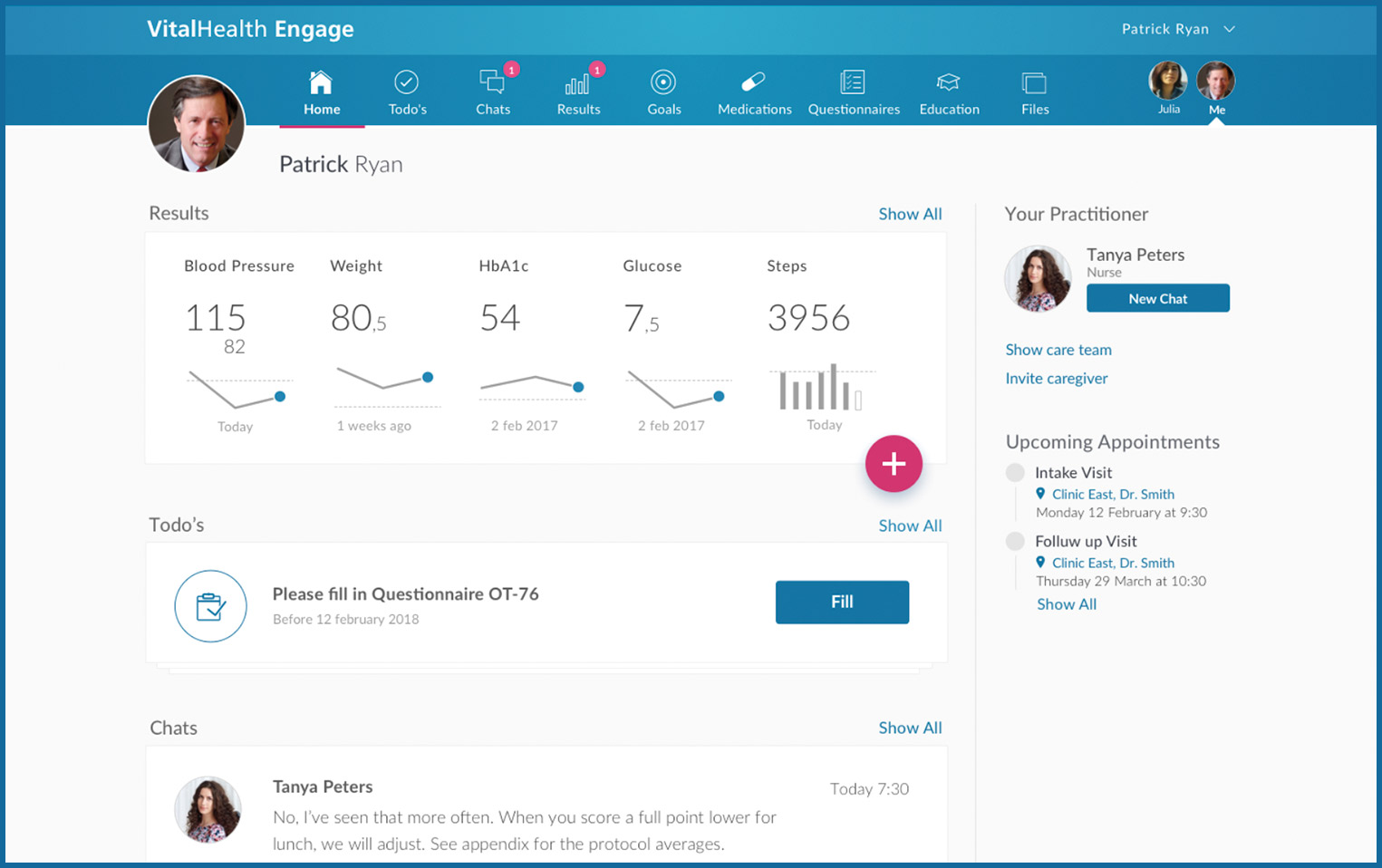Click the Home house icon
This screenshot has height=868, width=1382.
(x=321, y=82)
